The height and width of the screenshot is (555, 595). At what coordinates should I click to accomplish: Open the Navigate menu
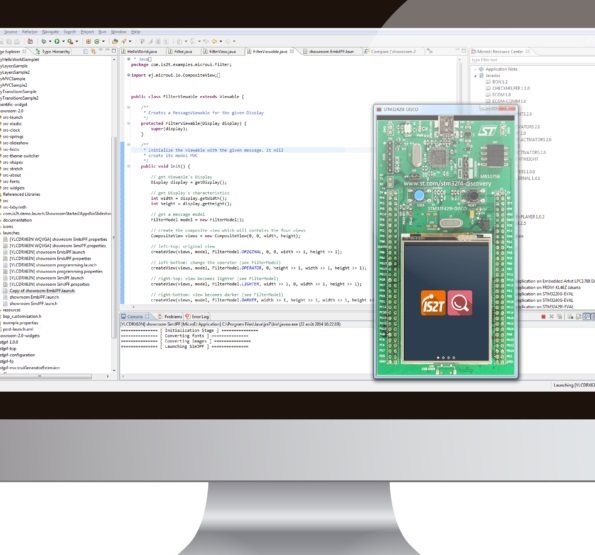click(50, 32)
